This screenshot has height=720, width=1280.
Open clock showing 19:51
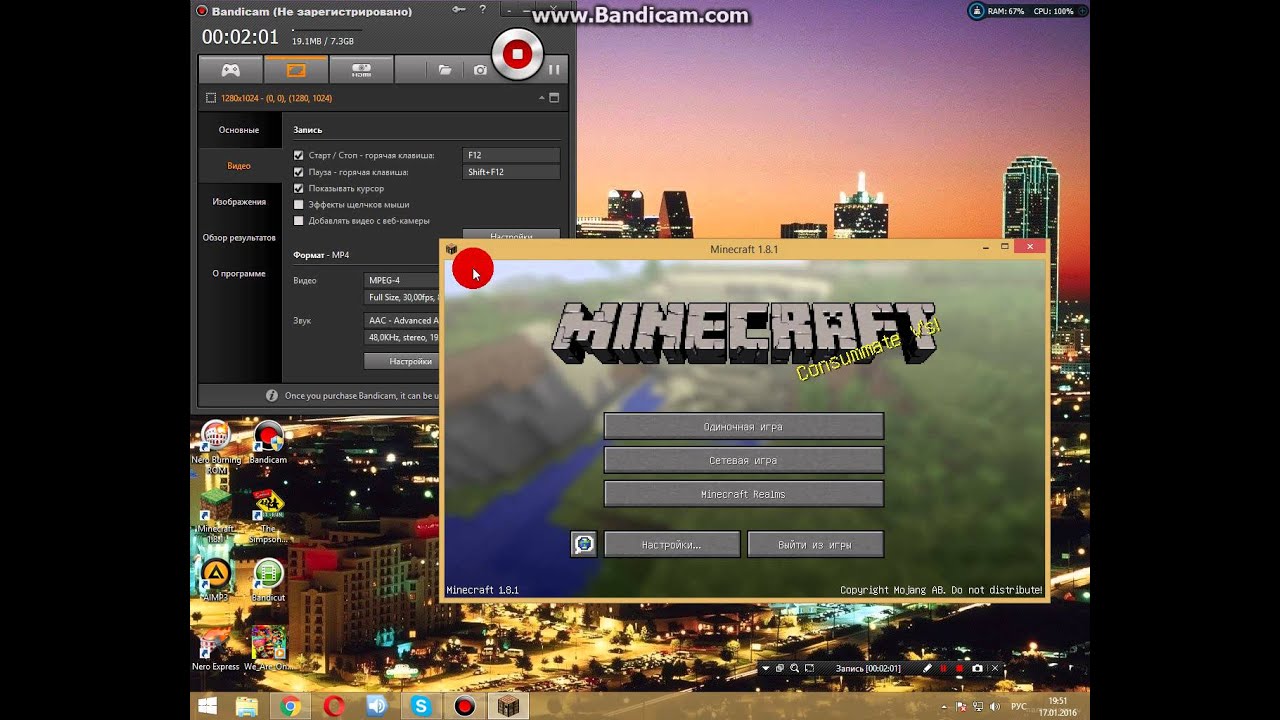pos(1057,706)
